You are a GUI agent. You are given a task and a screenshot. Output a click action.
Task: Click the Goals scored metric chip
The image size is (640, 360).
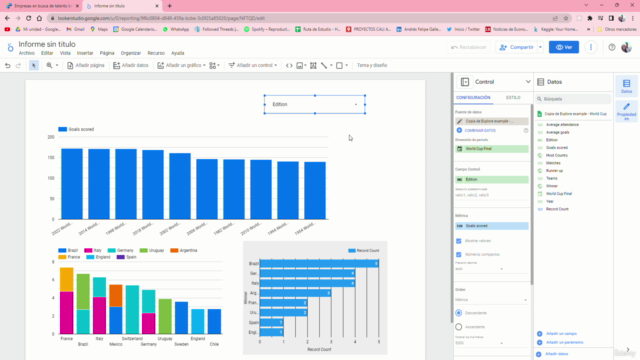pyautogui.click(x=492, y=226)
